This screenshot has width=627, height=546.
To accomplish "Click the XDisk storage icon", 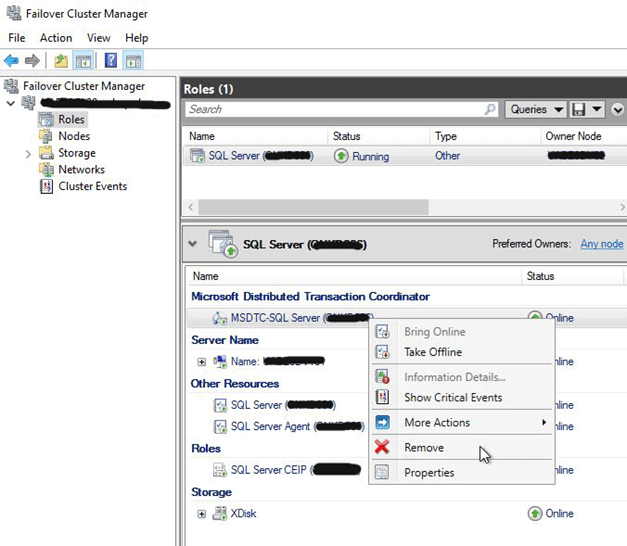I will [x=220, y=513].
